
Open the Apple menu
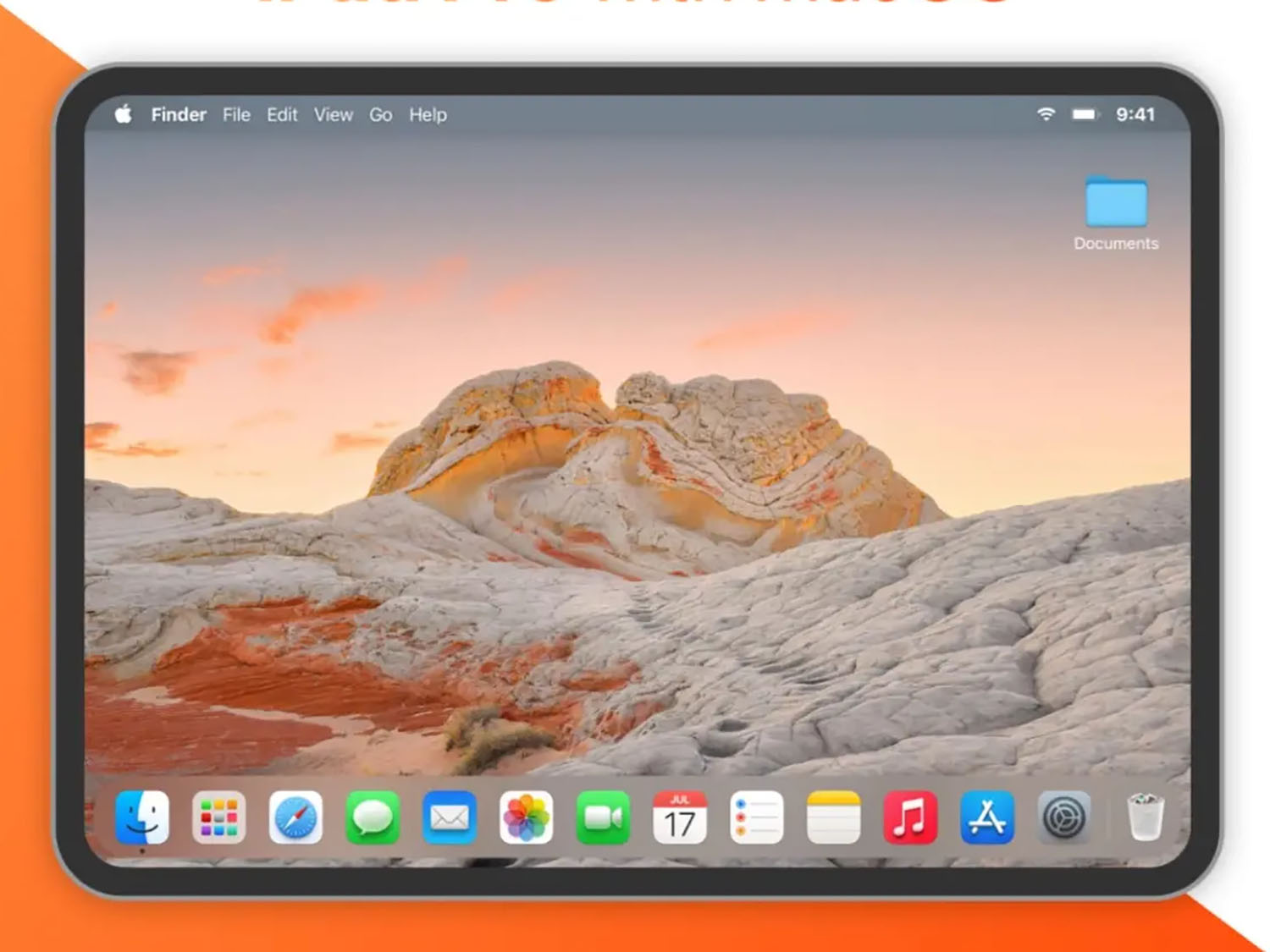pos(124,114)
